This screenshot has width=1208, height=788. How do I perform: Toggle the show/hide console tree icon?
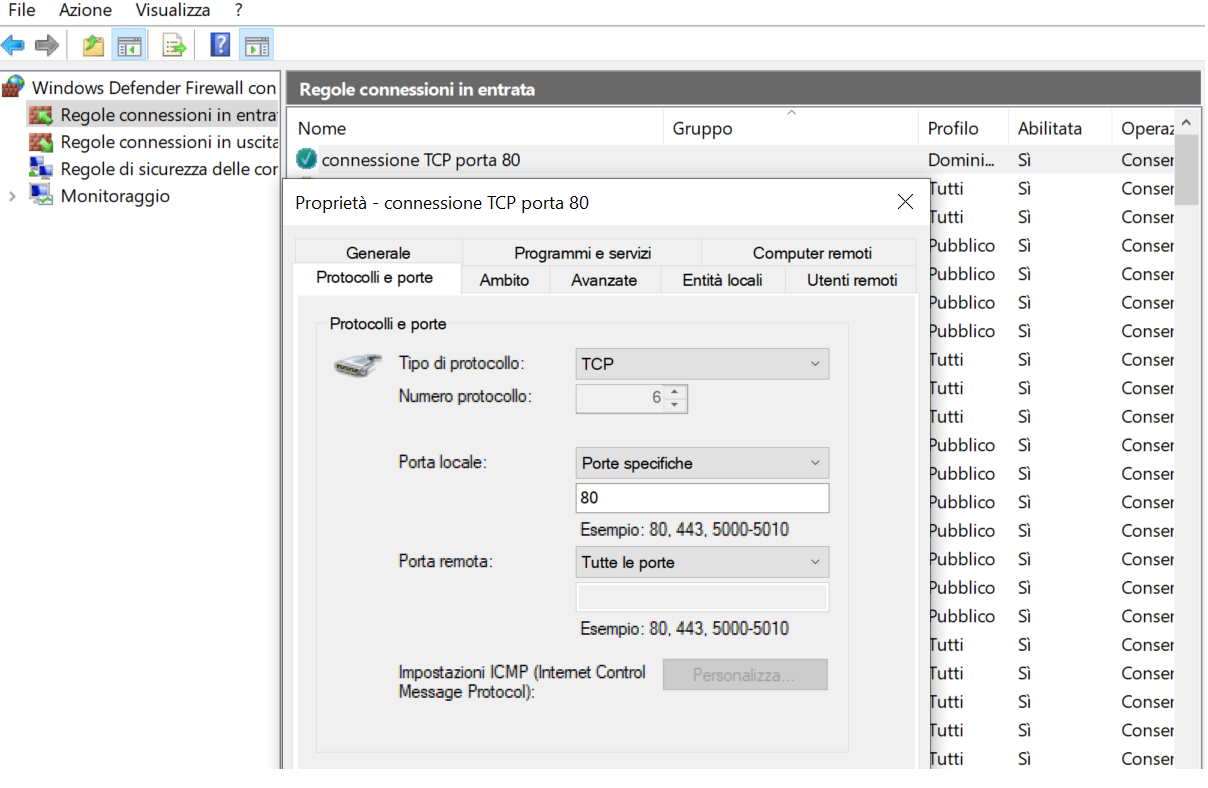click(129, 45)
